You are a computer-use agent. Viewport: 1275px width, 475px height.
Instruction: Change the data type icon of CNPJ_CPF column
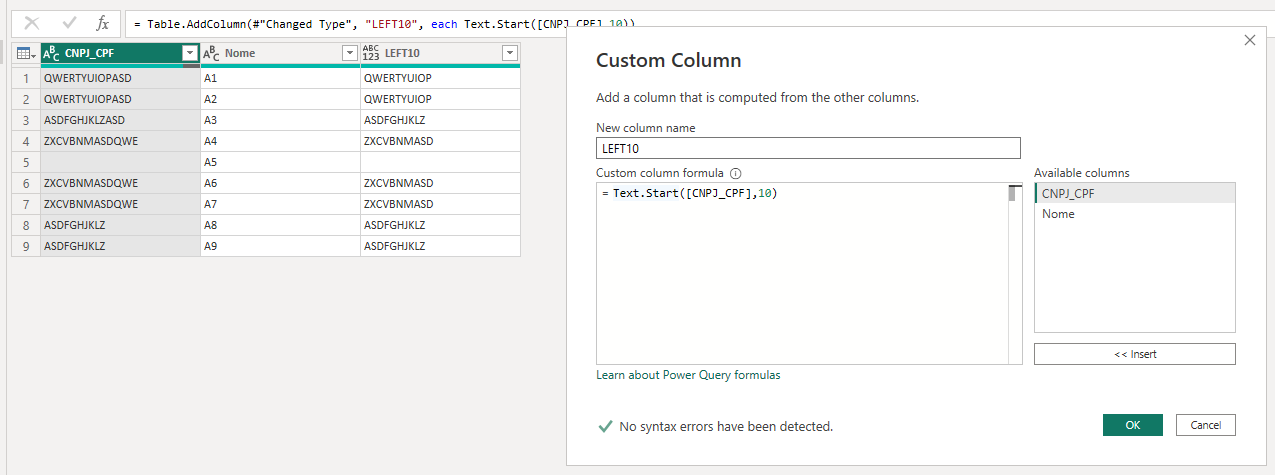(x=51, y=53)
